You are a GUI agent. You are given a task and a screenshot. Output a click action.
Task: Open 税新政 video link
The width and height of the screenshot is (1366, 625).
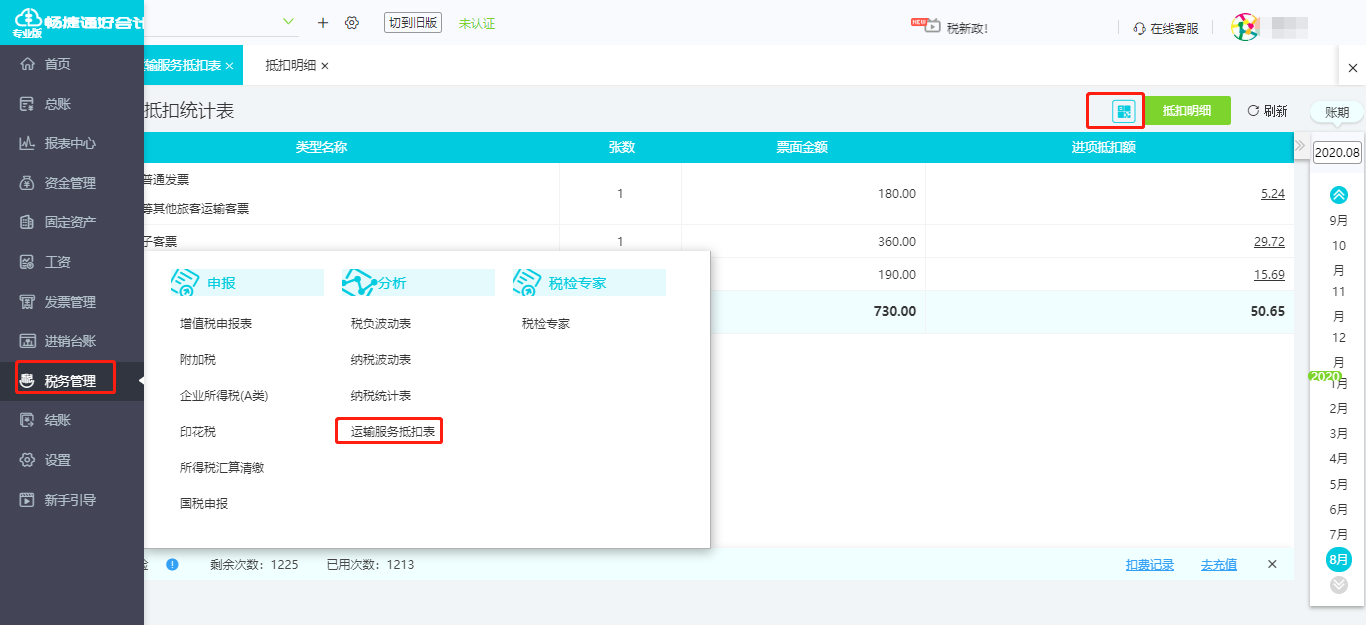[x=949, y=27]
